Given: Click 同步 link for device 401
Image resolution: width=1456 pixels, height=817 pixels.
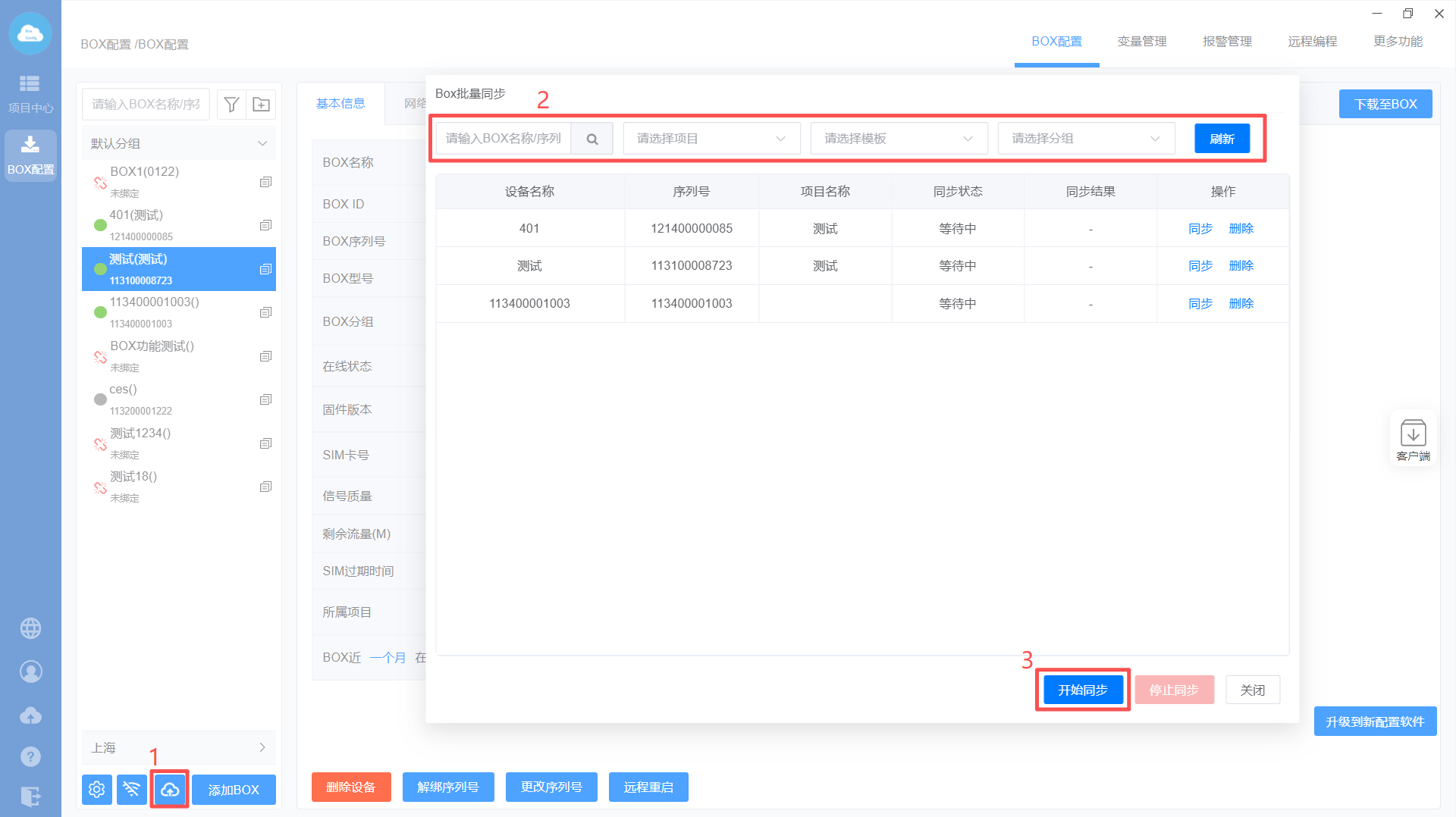Looking at the screenshot, I should pyautogui.click(x=1200, y=229).
